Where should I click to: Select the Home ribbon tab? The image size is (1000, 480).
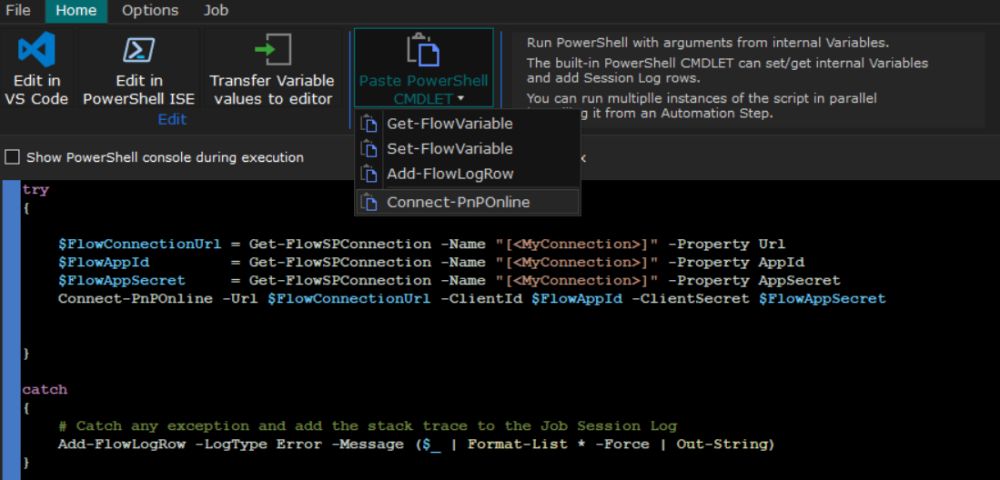76,11
